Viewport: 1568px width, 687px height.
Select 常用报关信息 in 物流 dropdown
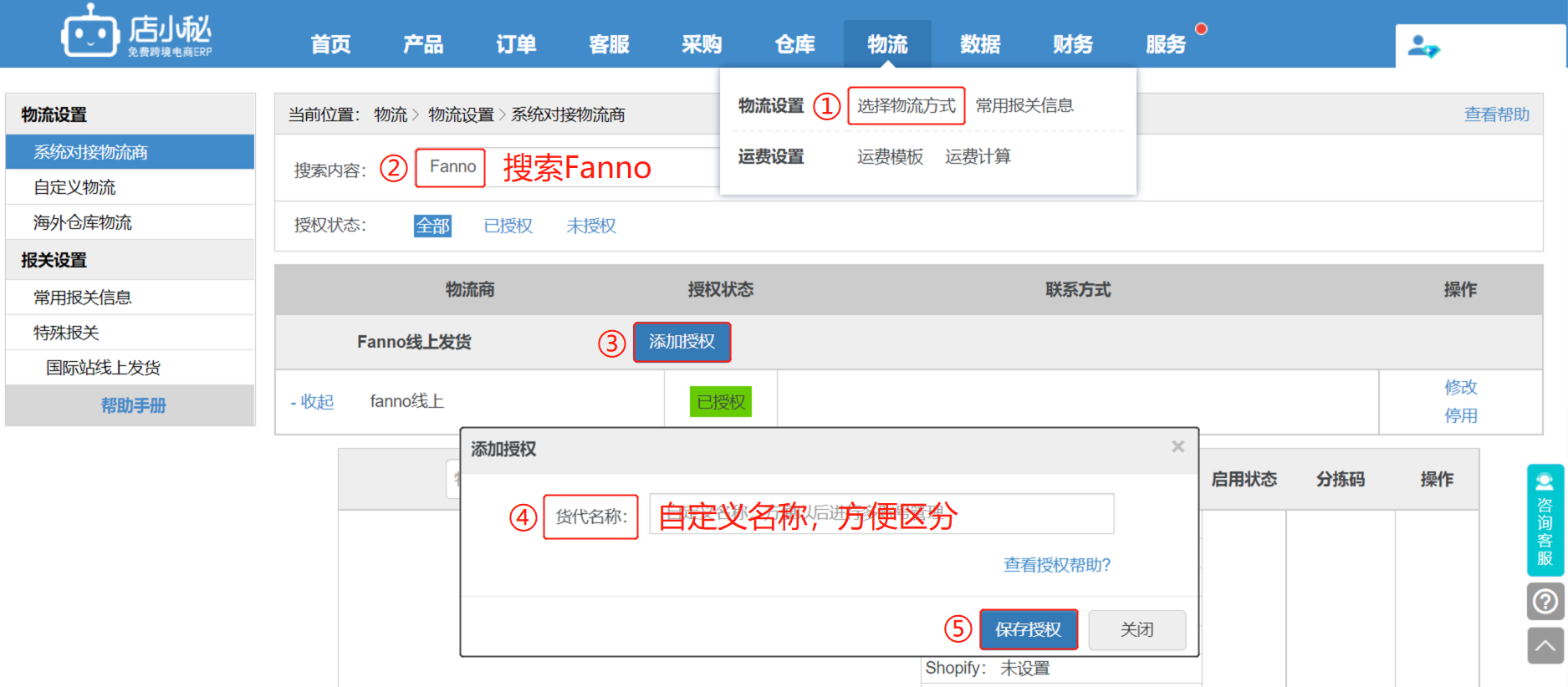(x=1024, y=106)
